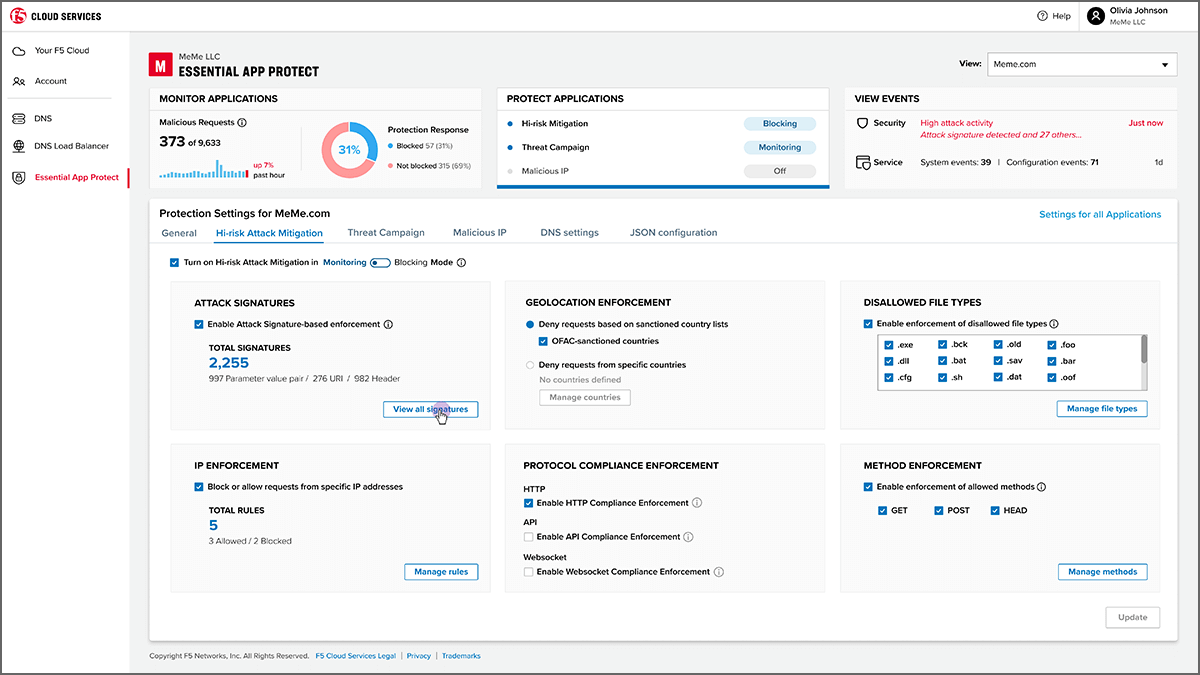Enable API Compliance Enforcement checkbox
This screenshot has width=1200, height=675.
529,537
